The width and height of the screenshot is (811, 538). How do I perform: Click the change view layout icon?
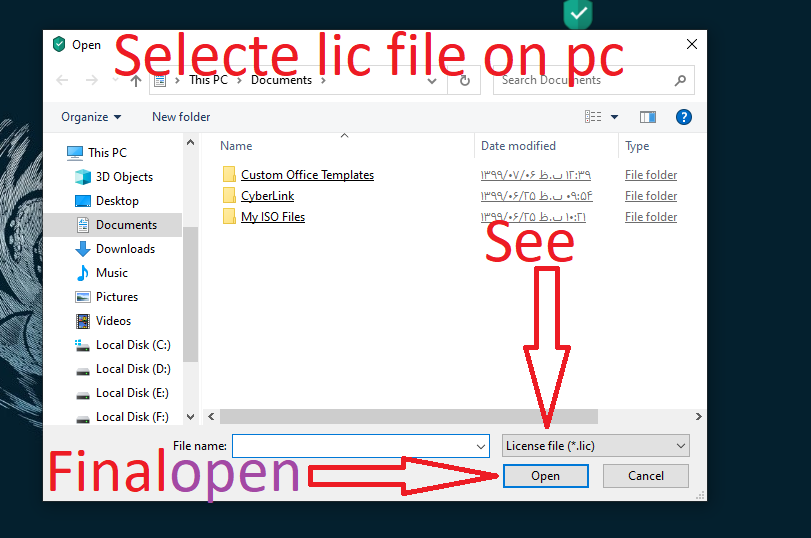point(593,117)
